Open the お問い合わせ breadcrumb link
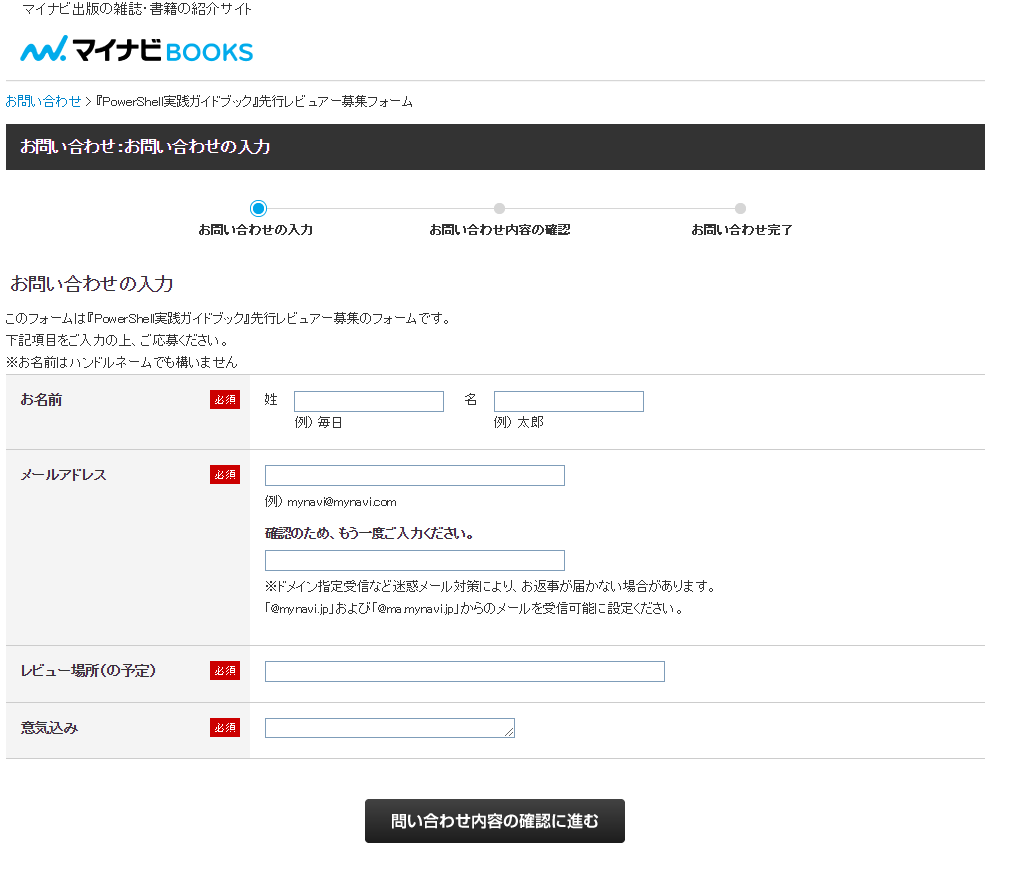The width and height of the screenshot is (1012, 875). [x=43, y=101]
